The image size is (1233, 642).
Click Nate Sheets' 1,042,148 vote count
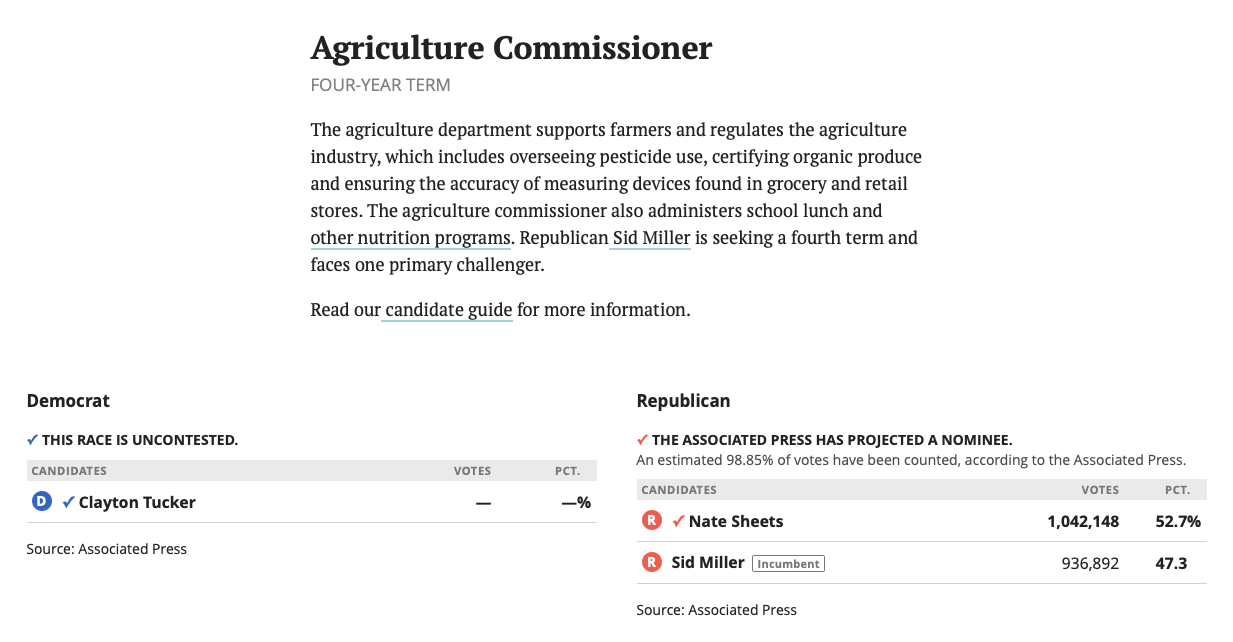point(1083,521)
